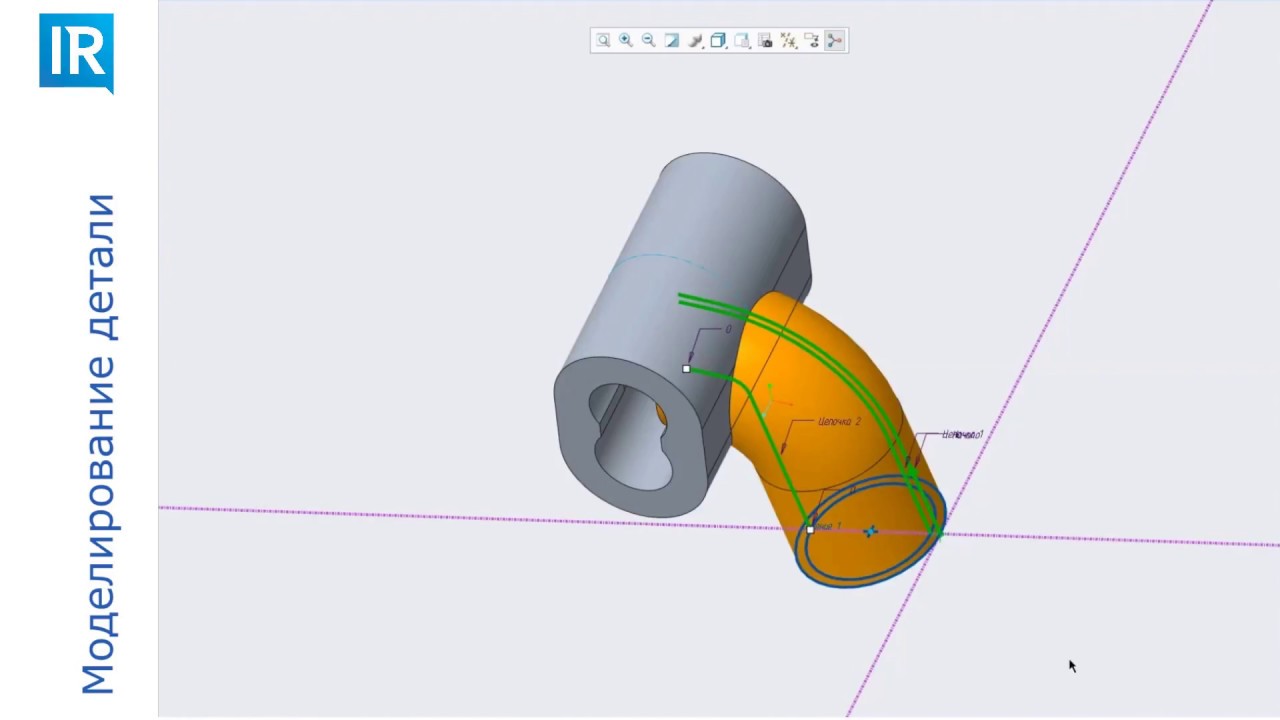Screen dimensions: 1280x720
Task: Toggle the annotation display icon
Action: point(812,41)
